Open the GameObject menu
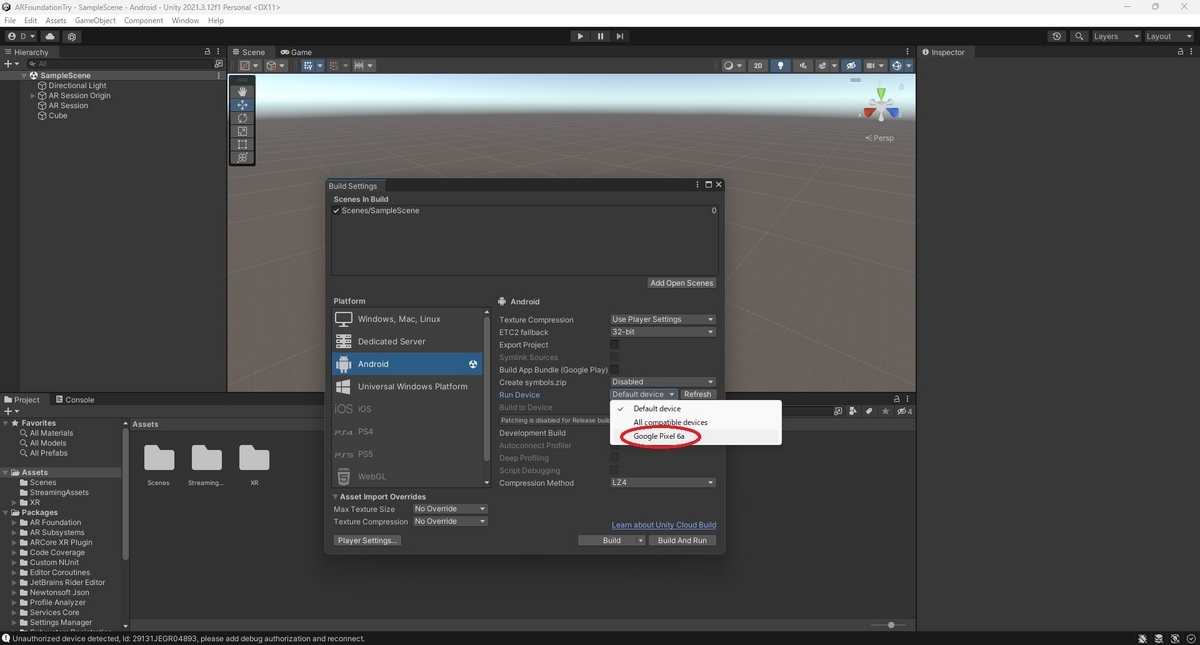 (x=95, y=20)
